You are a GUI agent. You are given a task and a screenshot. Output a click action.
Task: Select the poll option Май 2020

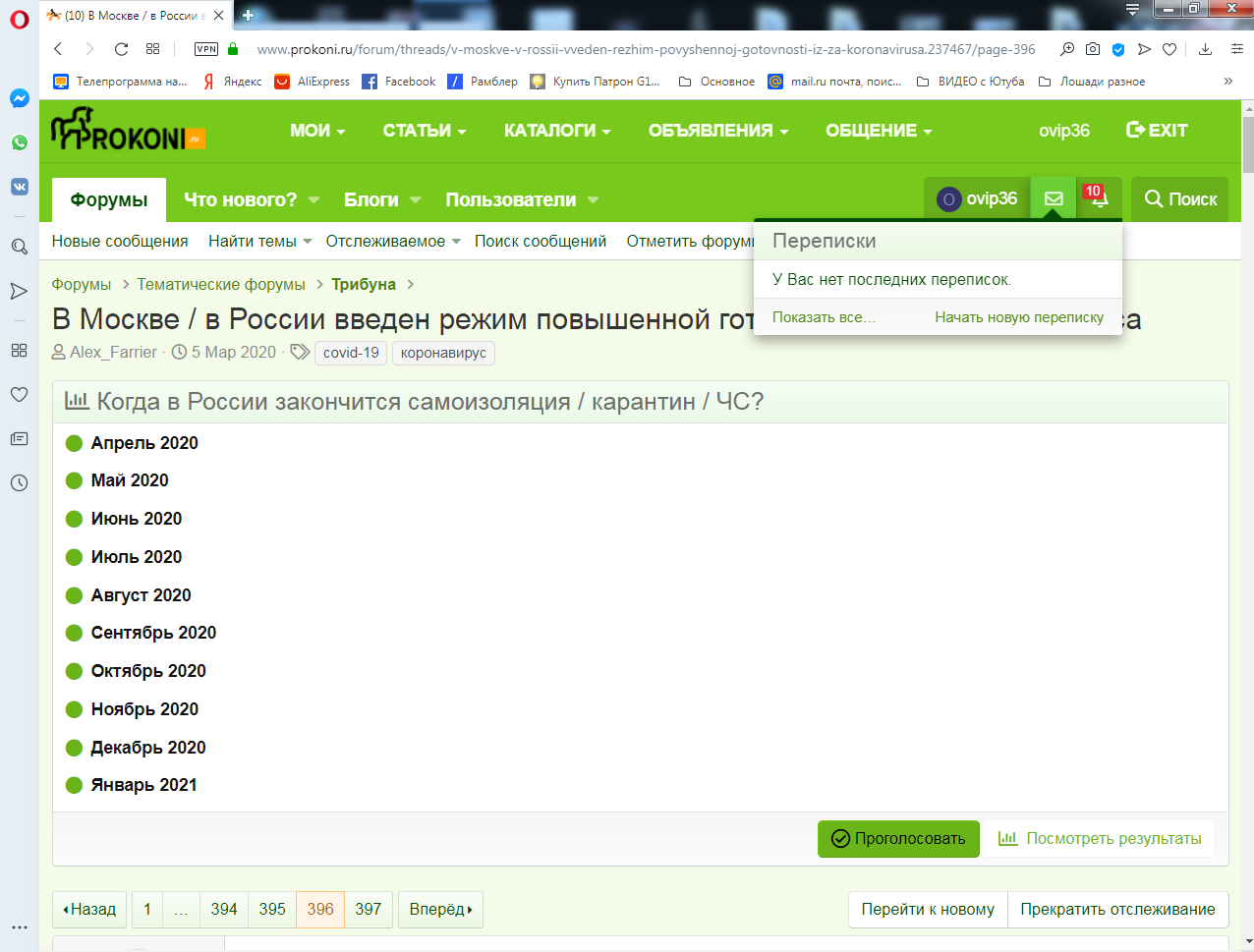click(74, 480)
